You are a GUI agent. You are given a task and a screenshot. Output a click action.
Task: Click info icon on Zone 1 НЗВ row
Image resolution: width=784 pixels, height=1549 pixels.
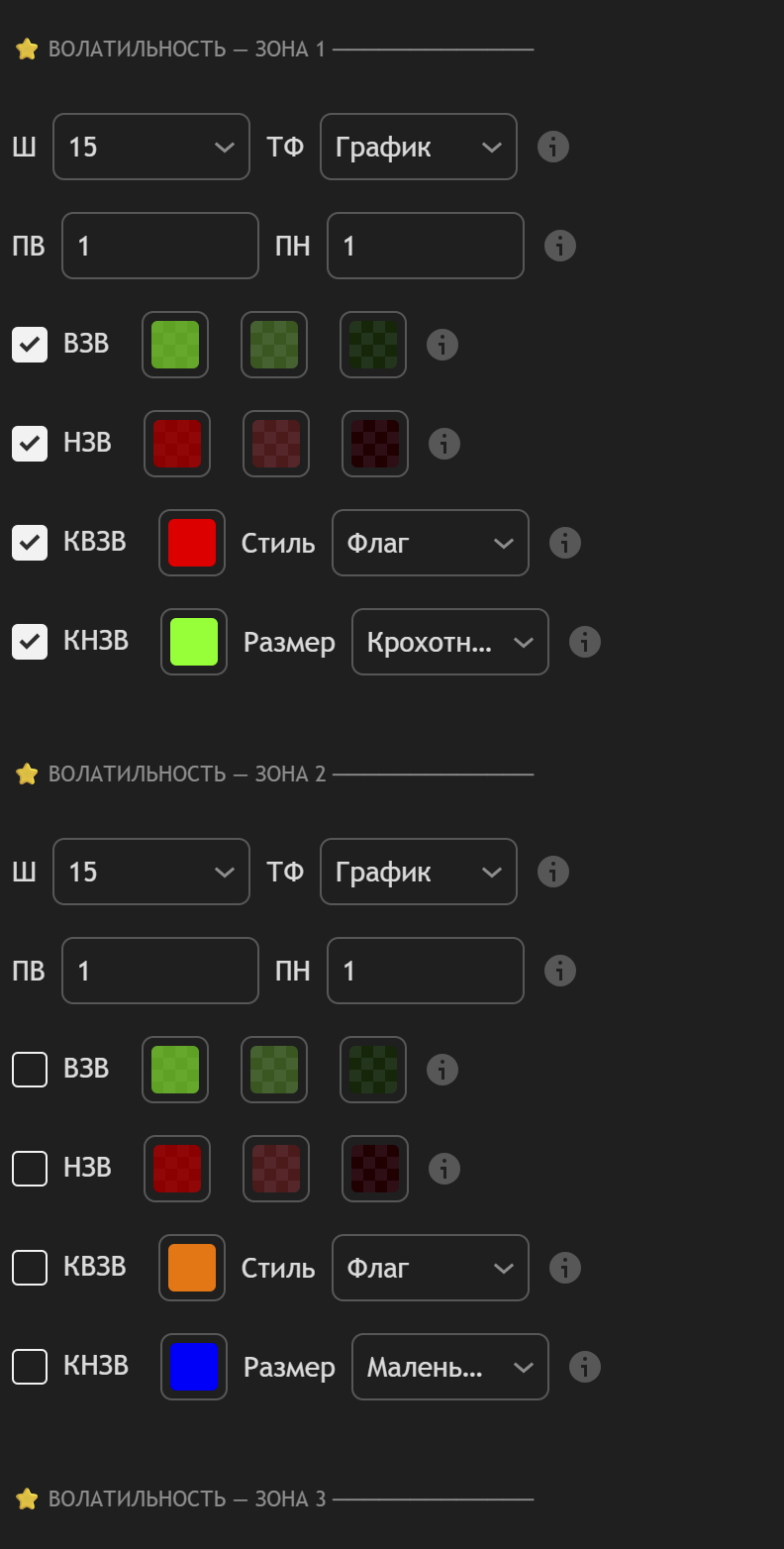click(x=444, y=444)
